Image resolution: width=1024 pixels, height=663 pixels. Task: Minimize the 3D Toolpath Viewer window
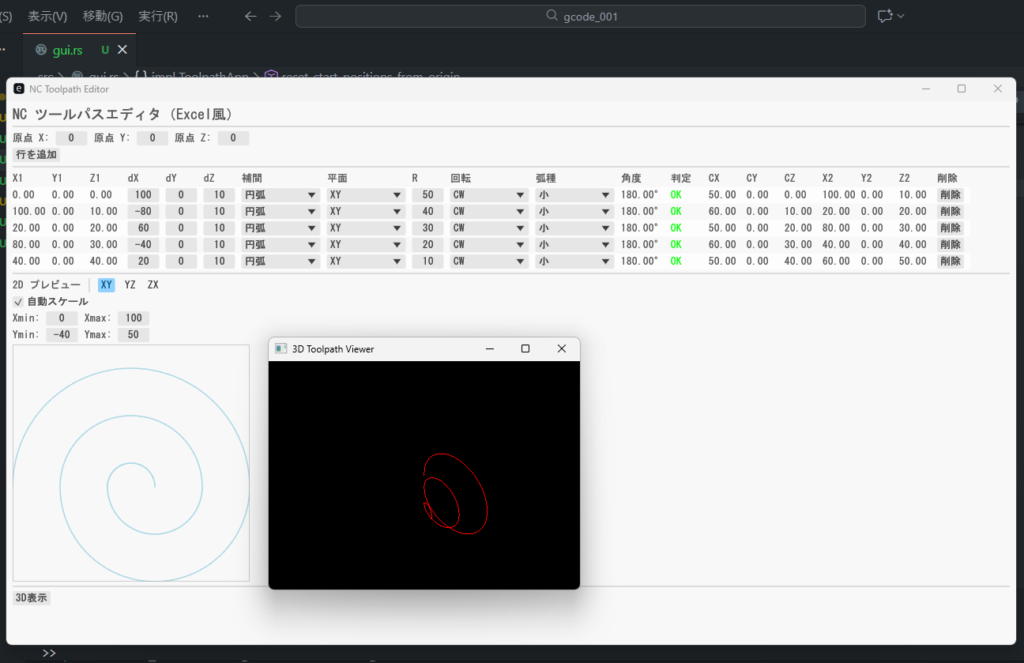point(490,348)
